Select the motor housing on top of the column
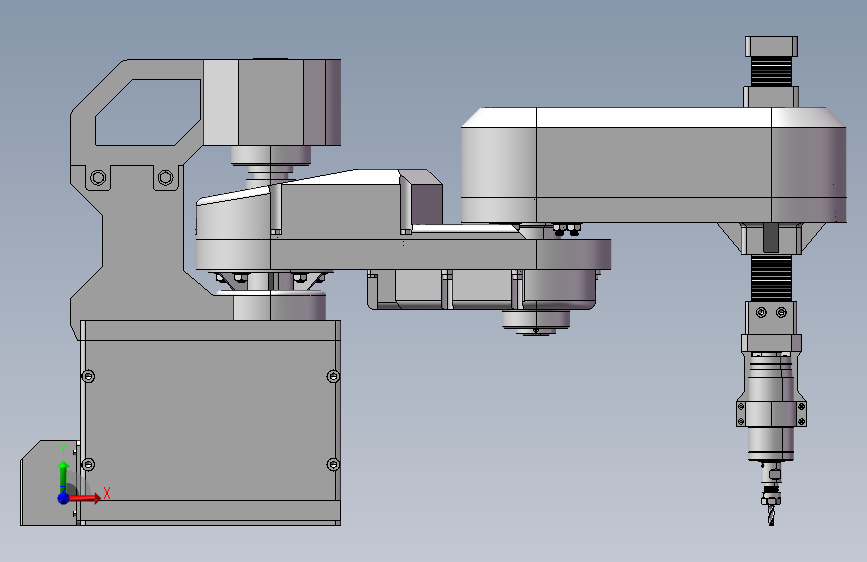This screenshot has width=867, height=562. click(272, 102)
